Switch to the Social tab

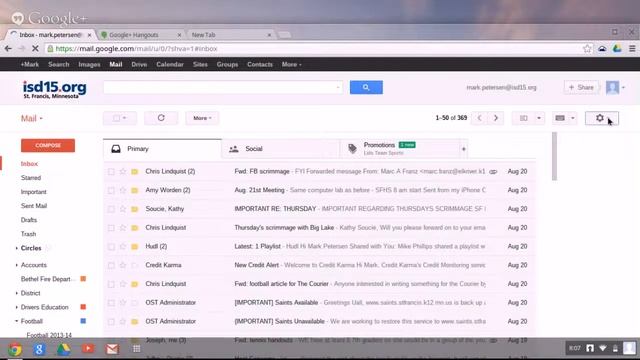(281, 149)
